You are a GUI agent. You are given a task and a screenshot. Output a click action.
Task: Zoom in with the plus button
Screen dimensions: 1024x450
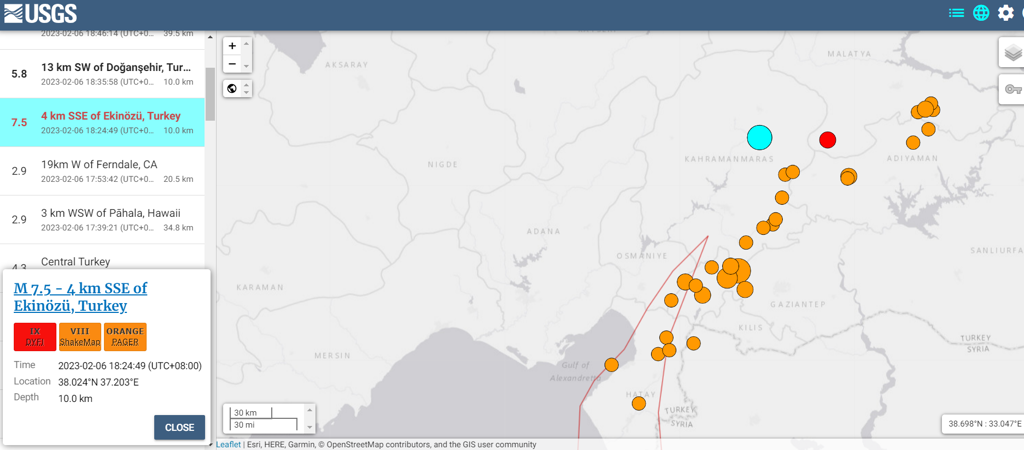click(x=232, y=46)
